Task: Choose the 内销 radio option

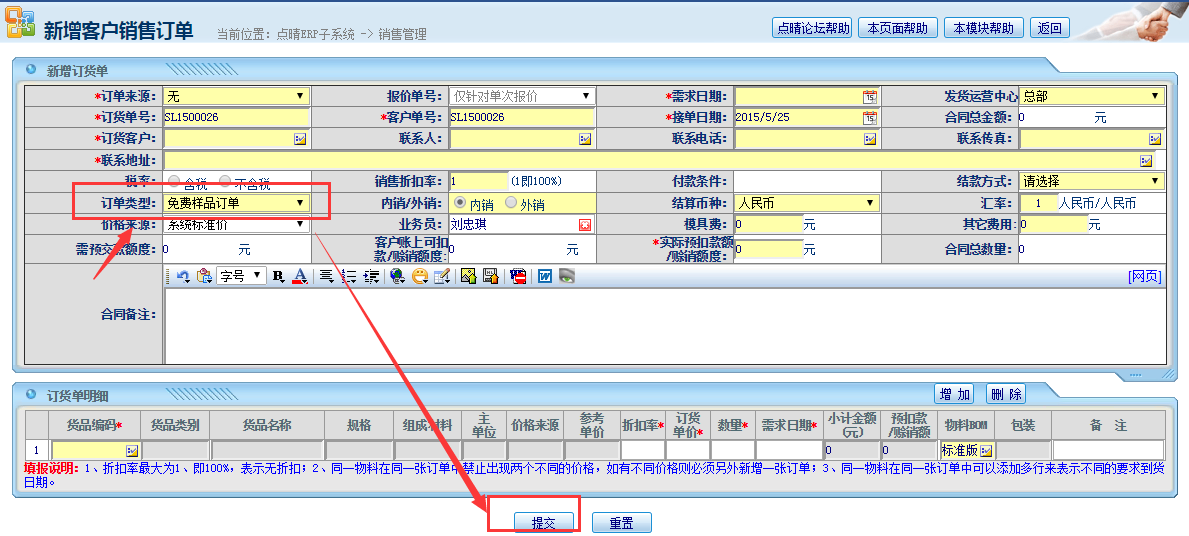Action: pos(460,203)
